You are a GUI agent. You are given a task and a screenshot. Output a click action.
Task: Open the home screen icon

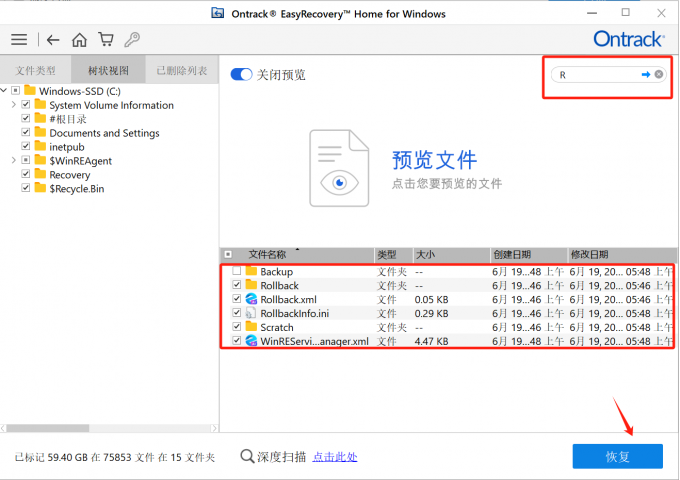(x=79, y=39)
